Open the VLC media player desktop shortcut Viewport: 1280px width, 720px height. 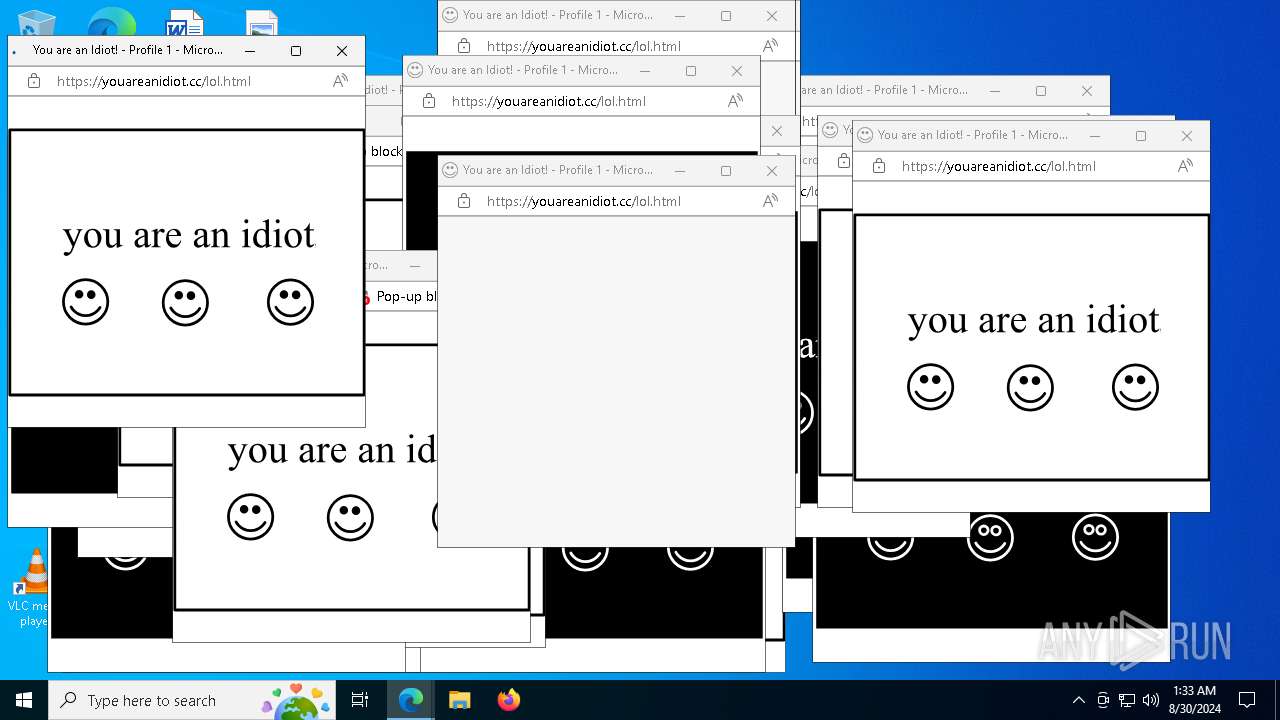pyautogui.click(x=33, y=588)
